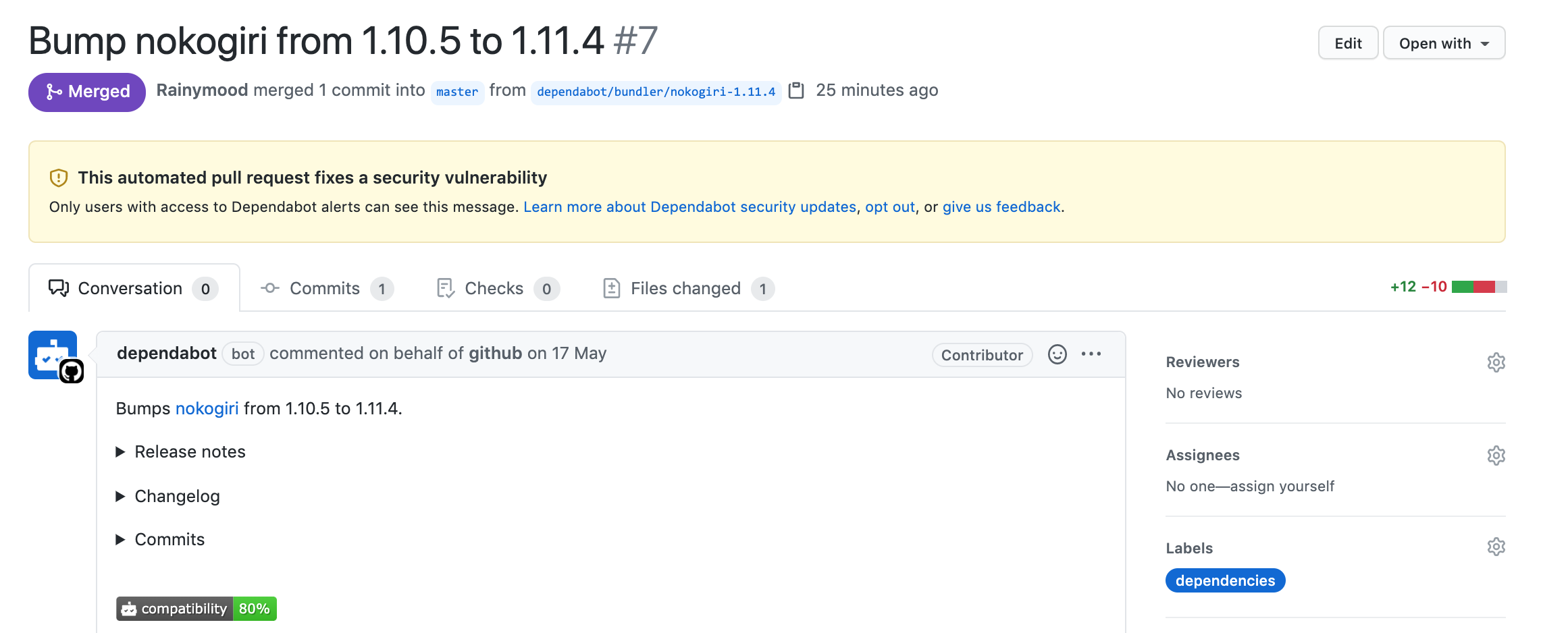This screenshot has height=633, width=1568.
Task: Switch to the Files changed tab
Action: pyautogui.click(x=688, y=289)
